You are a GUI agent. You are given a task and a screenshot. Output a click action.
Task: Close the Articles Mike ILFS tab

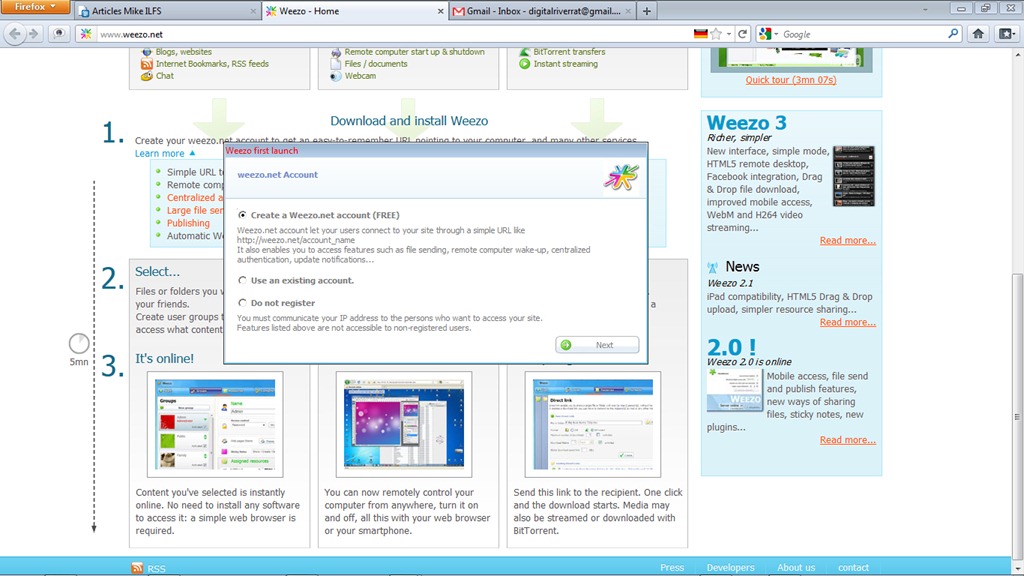[x=253, y=11]
